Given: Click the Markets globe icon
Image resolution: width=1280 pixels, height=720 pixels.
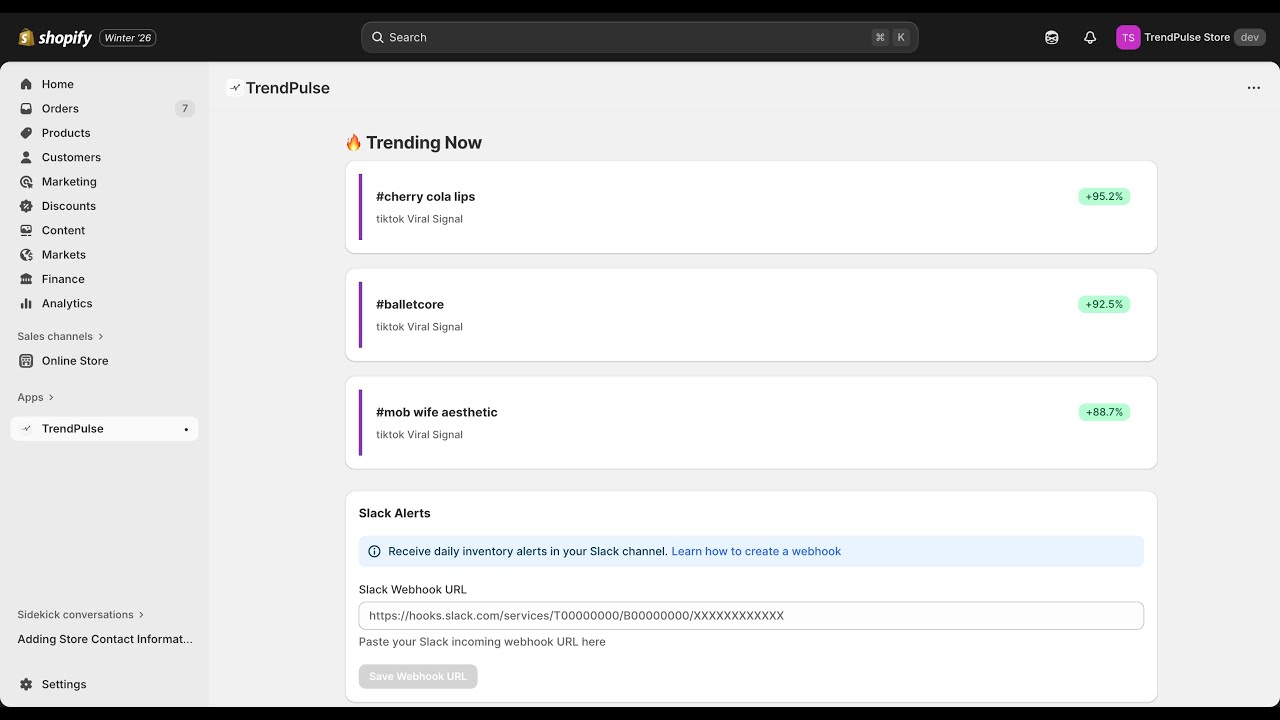Looking at the screenshot, I should (26, 255).
